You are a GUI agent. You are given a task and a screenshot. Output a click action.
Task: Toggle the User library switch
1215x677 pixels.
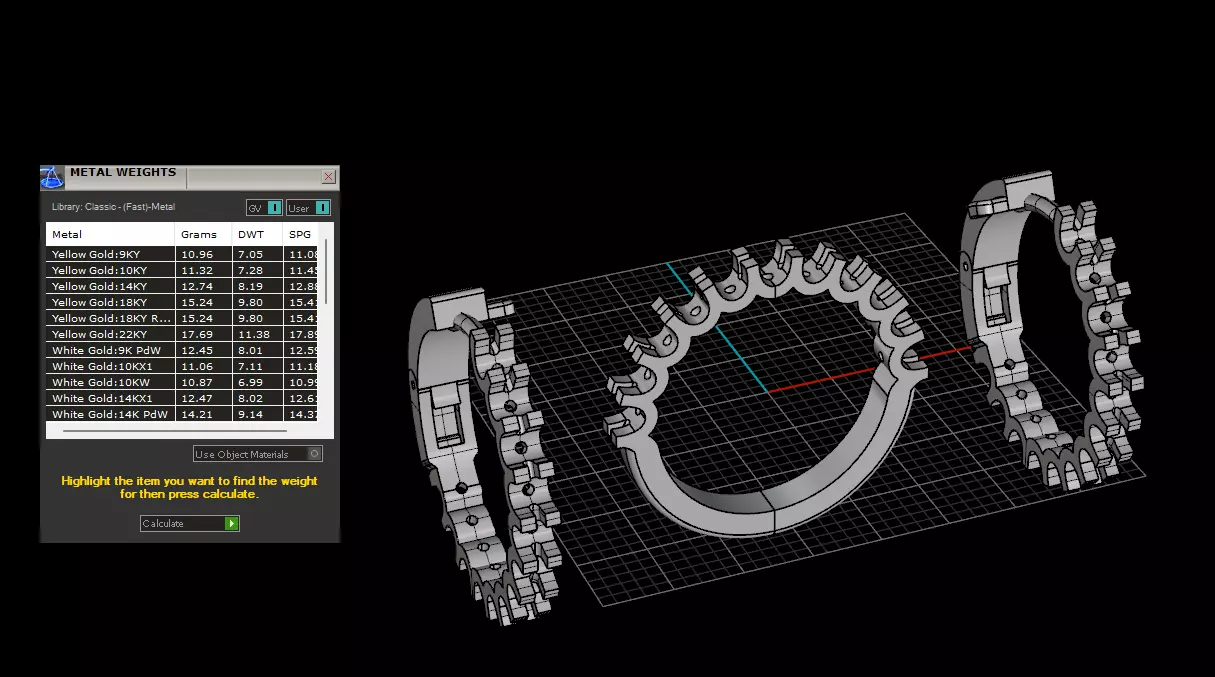(x=308, y=208)
